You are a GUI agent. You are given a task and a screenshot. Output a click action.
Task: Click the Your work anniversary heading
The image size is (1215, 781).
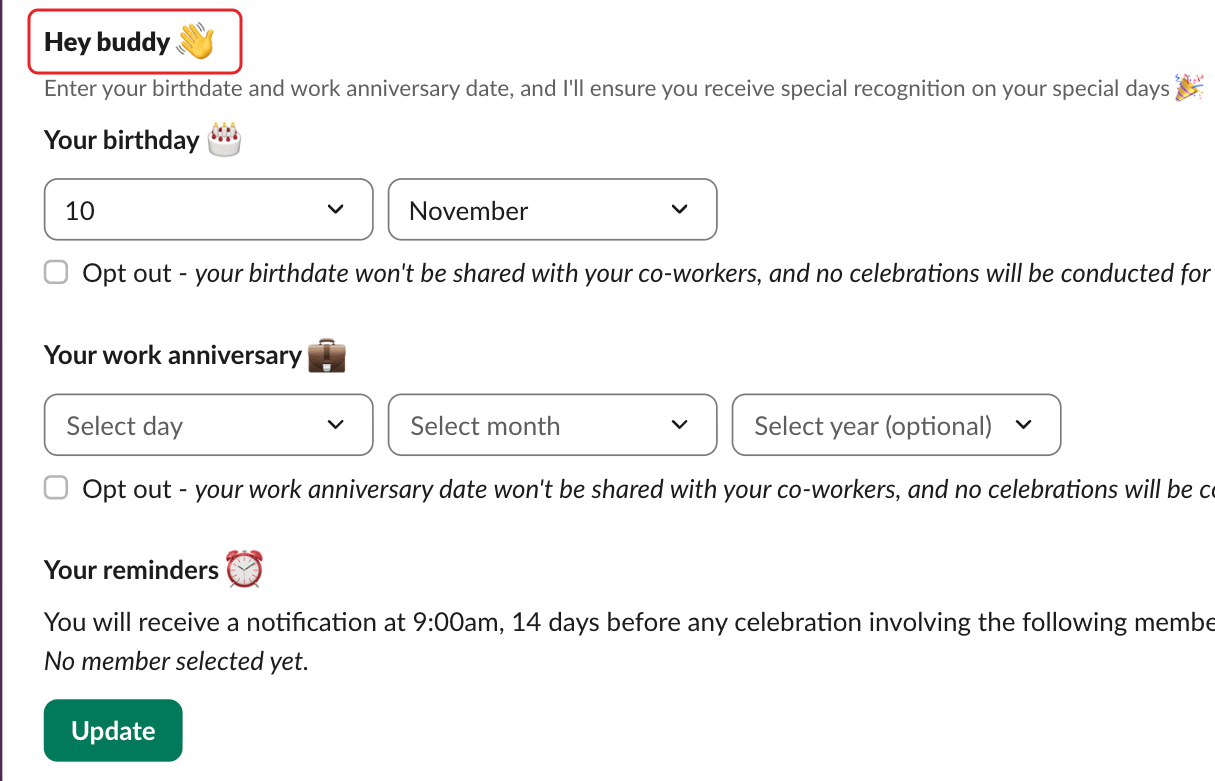pos(173,355)
